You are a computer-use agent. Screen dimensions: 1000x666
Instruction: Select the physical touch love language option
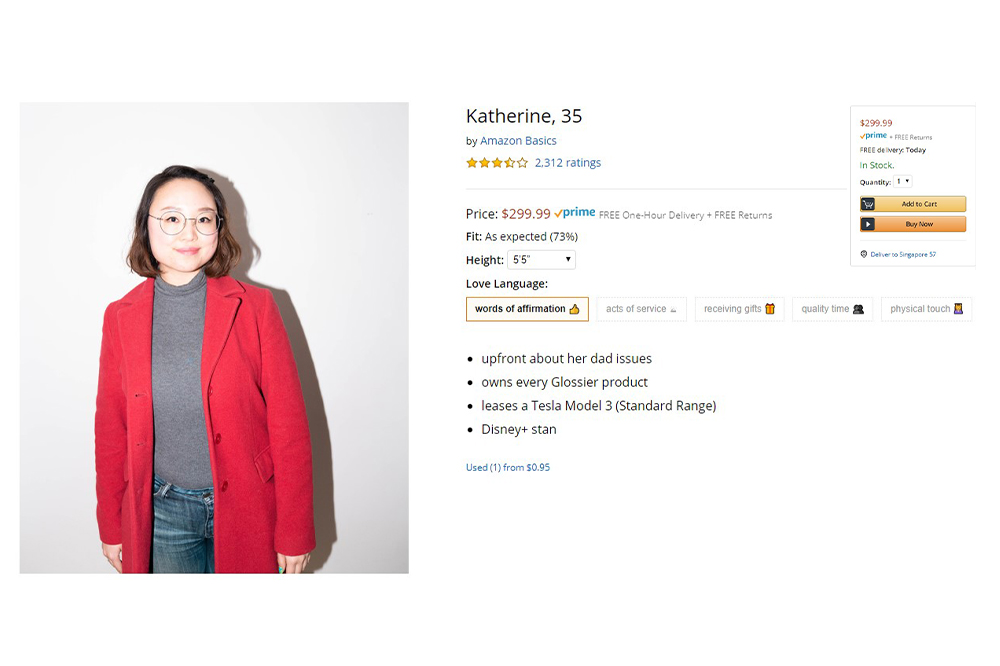[927, 309]
